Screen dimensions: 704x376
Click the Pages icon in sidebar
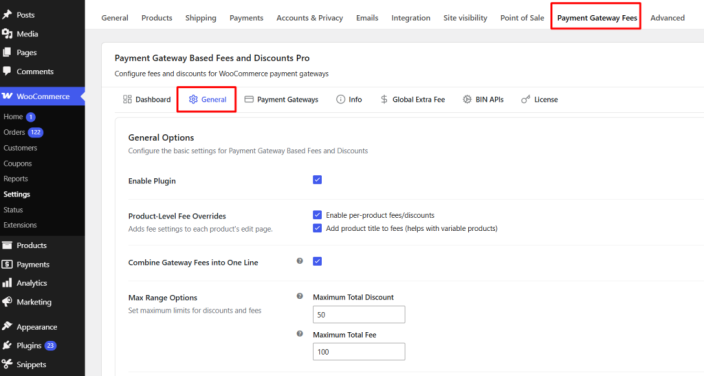coord(7,53)
